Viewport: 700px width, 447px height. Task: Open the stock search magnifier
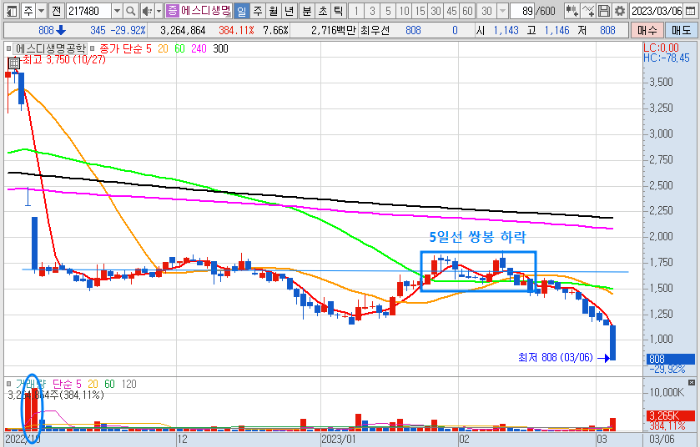(130, 10)
